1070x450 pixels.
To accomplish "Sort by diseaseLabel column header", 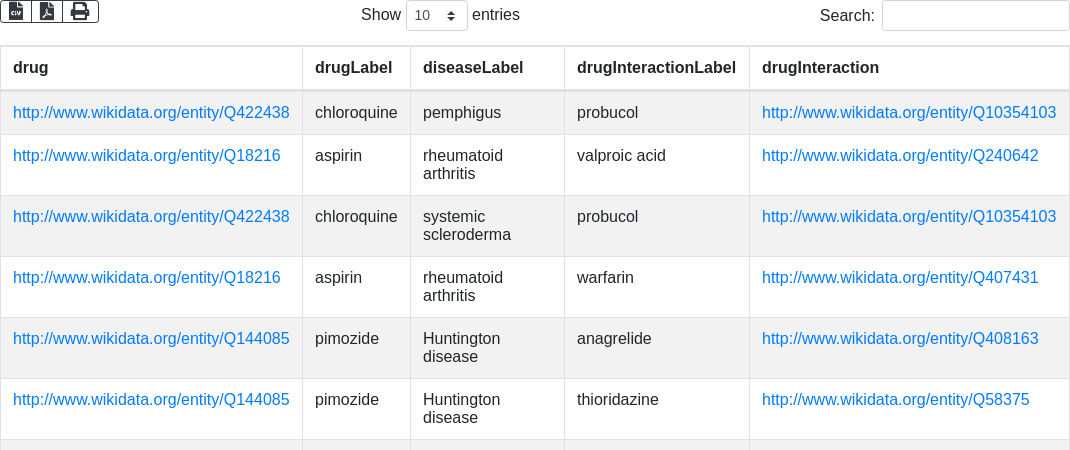I will tap(472, 68).
